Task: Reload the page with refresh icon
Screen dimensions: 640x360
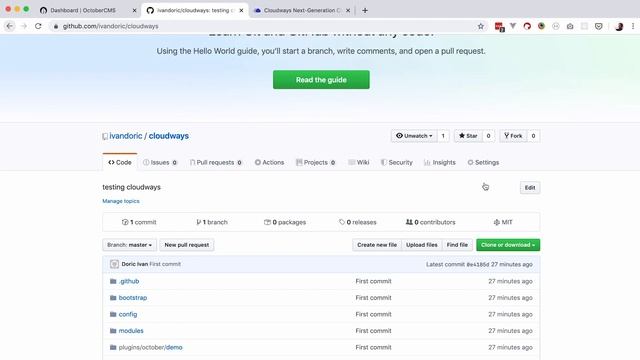Action: click(x=38, y=26)
